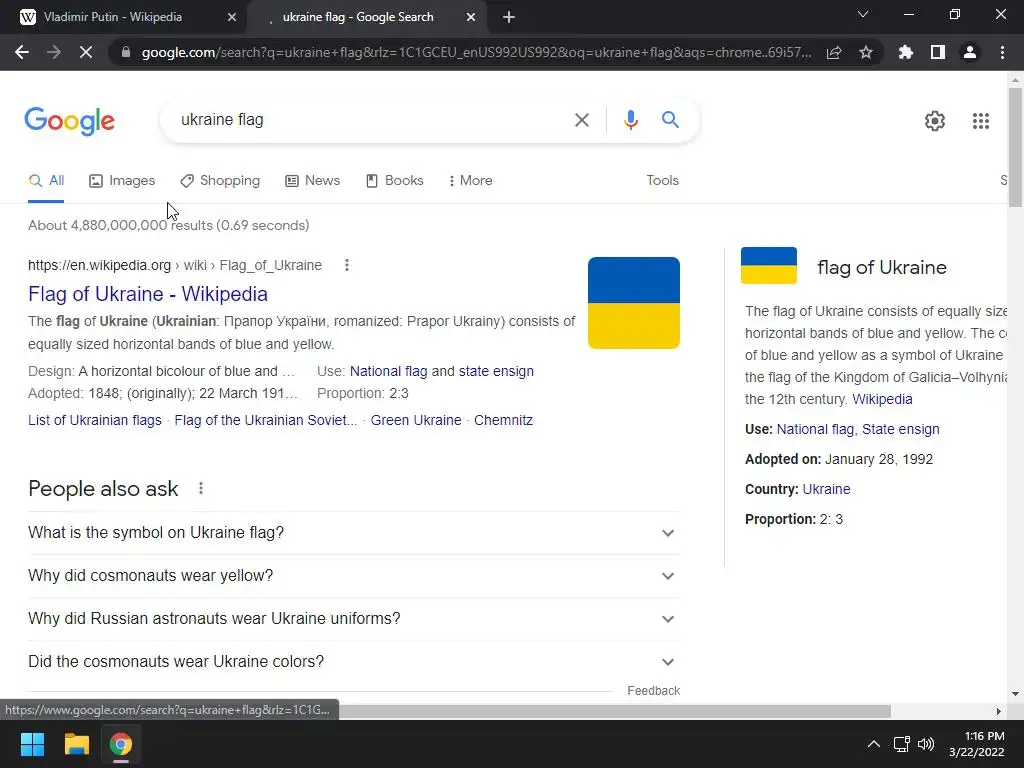Open options dots beside People also ask
The width and height of the screenshot is (1024, 768).
(x=200, y=488)
